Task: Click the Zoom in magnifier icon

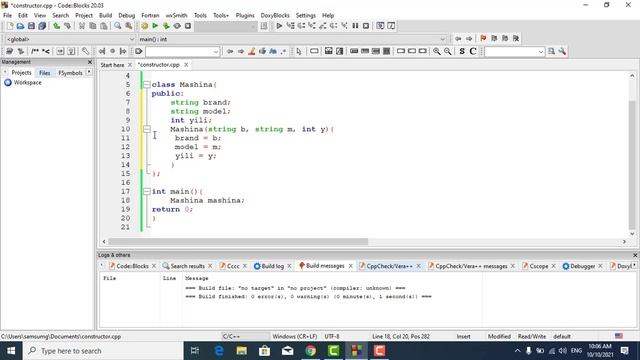Action: click(x=437, y=51)
